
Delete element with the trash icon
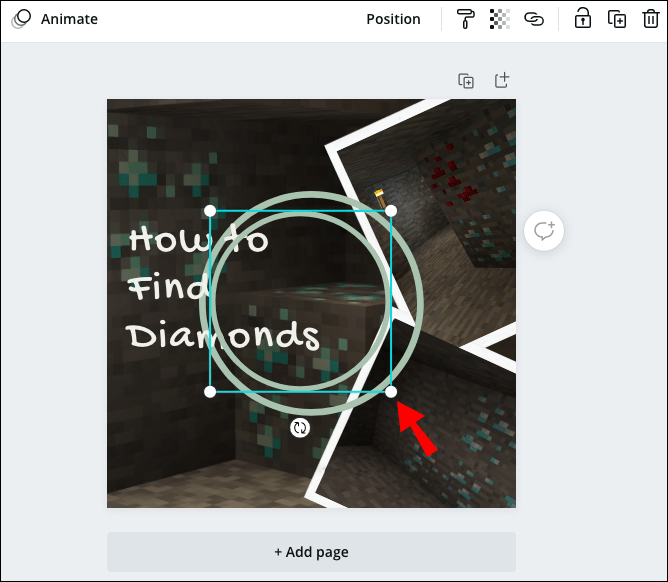click(651, 19)
